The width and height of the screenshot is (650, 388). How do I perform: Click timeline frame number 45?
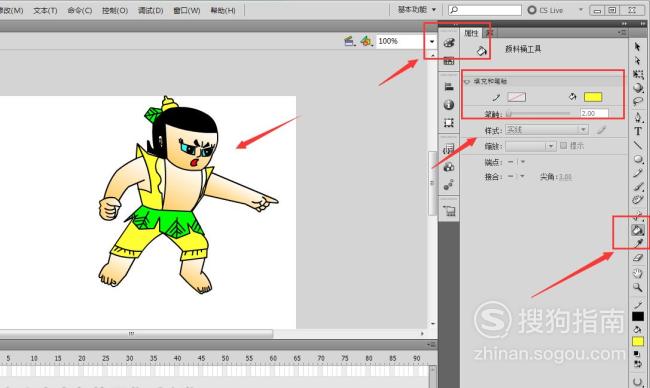click(201, 358)
